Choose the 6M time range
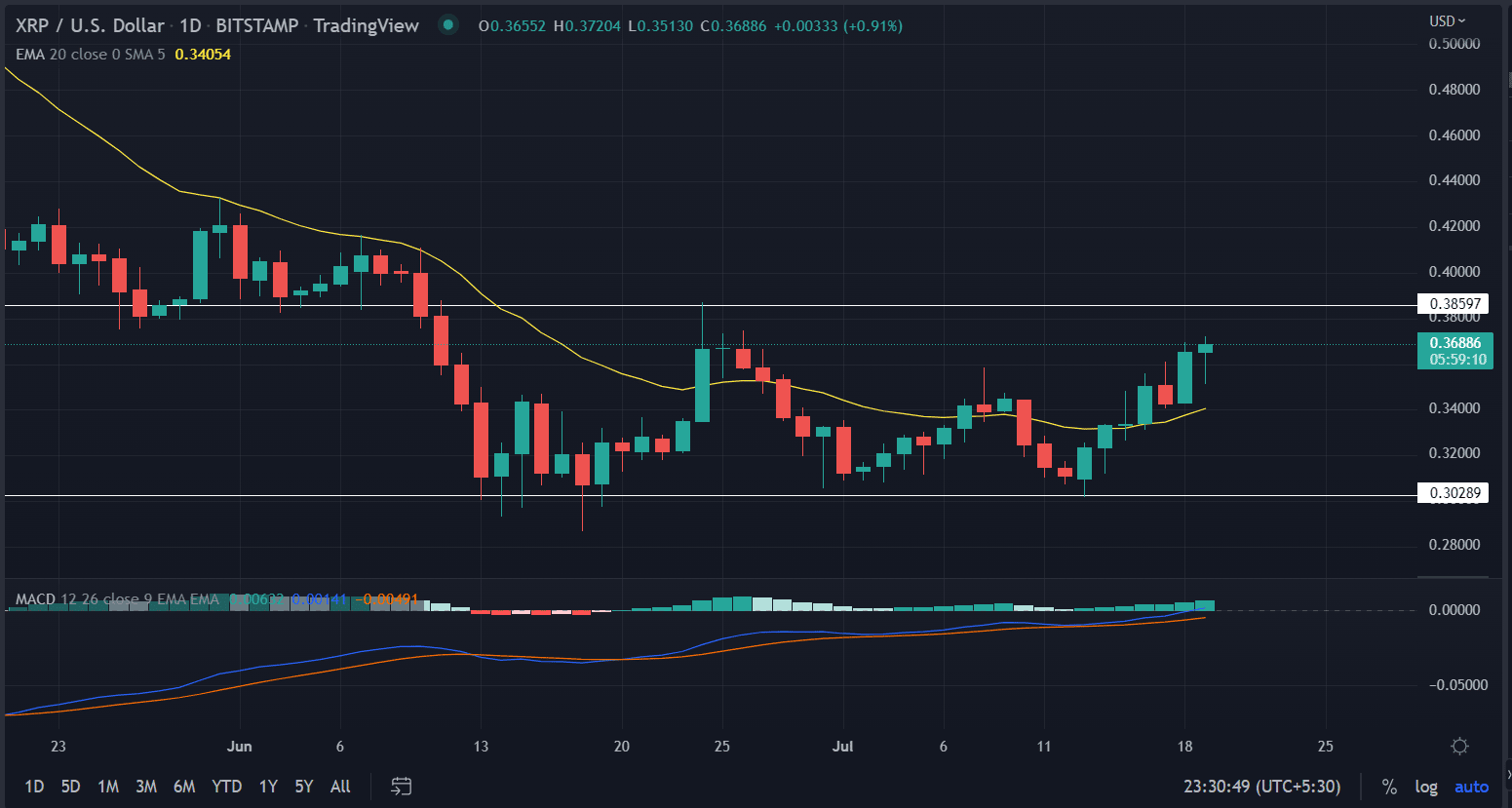The width and height of the screenshot is (1512, 808). pyautogui.click(x=184, y=787)
